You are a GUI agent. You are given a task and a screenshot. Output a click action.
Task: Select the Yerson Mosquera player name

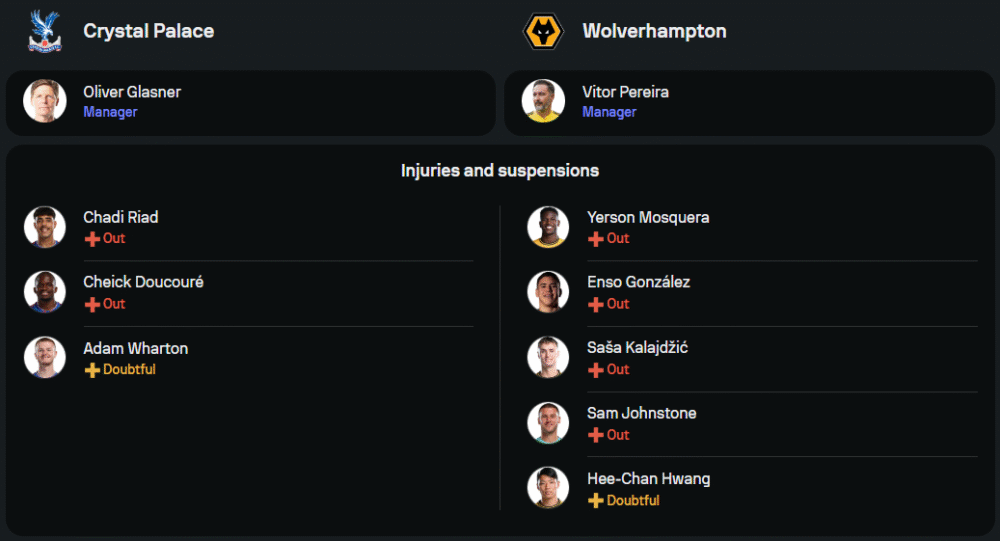tap(648, 217)
